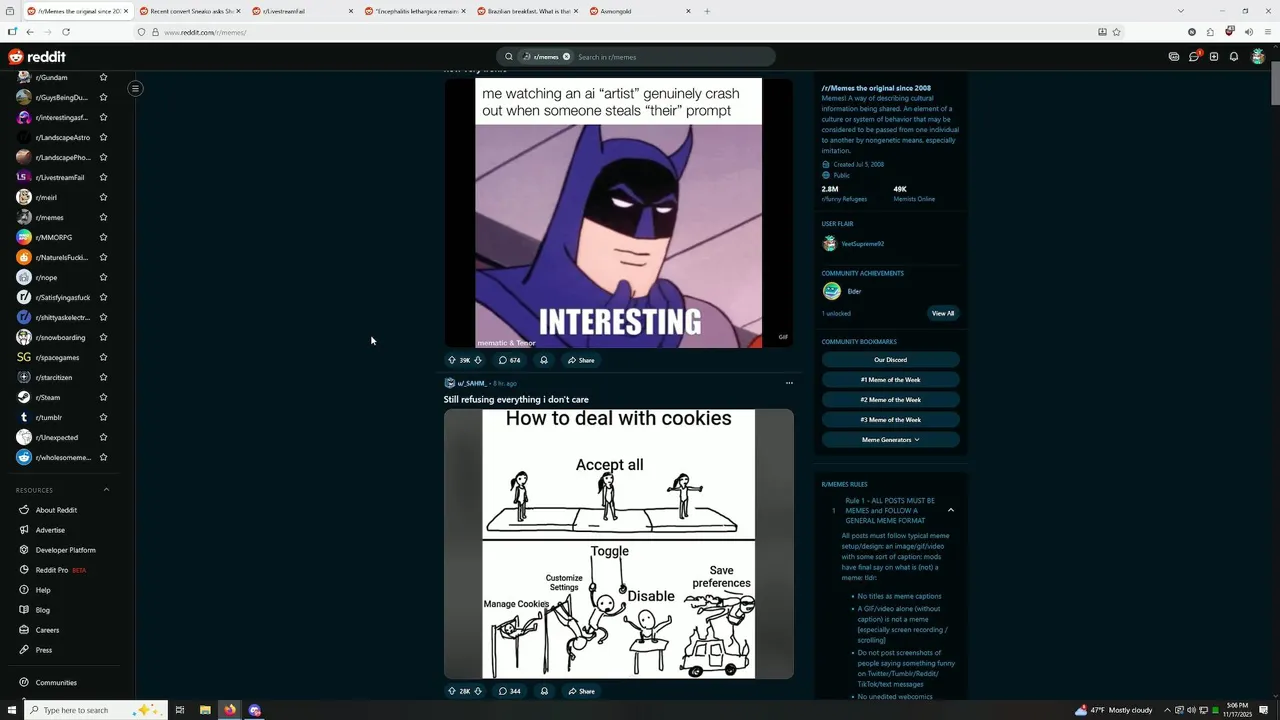Image resolution: width=1280 pixels, height=720 pixels.
Task: Toggle favorite star for r/memes
Action: 103,217
